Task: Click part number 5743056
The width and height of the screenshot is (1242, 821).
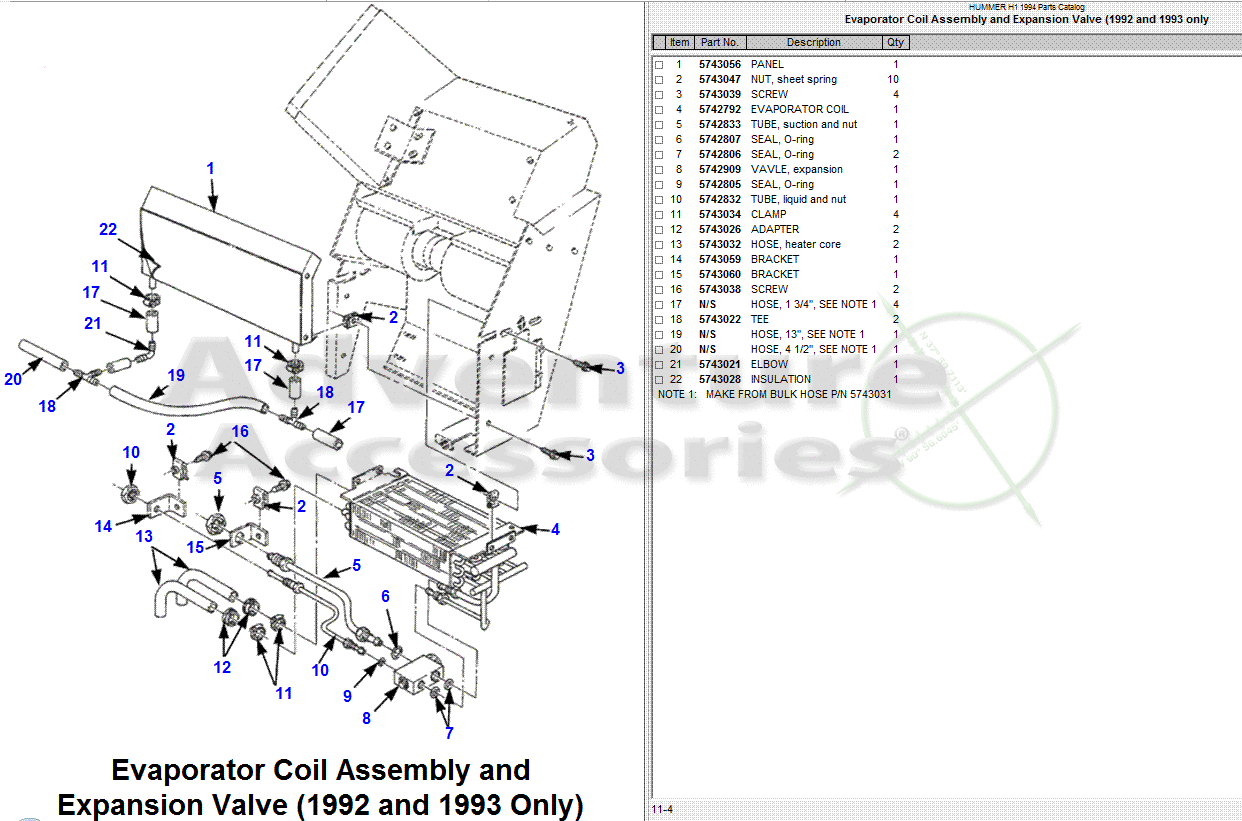Action: [720, 64]
